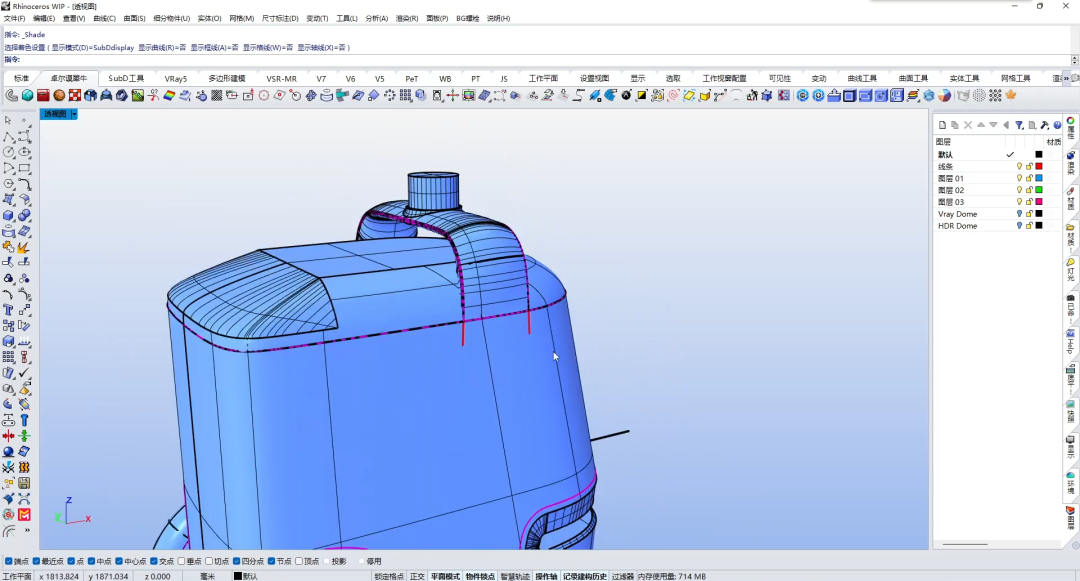Toggle the 四分点 osnap checkbox
Image resolution: width=1080 pixels, height=581 pixels.
(x=236, y=562)
